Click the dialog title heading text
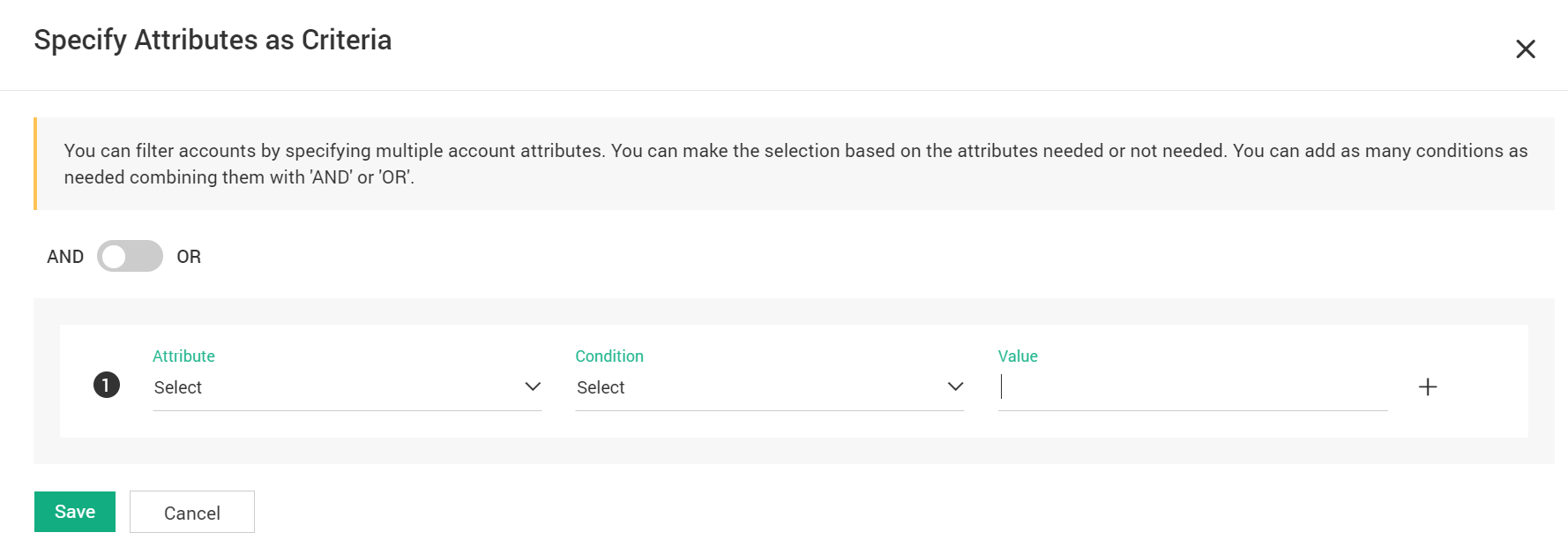 pos(213,40)
